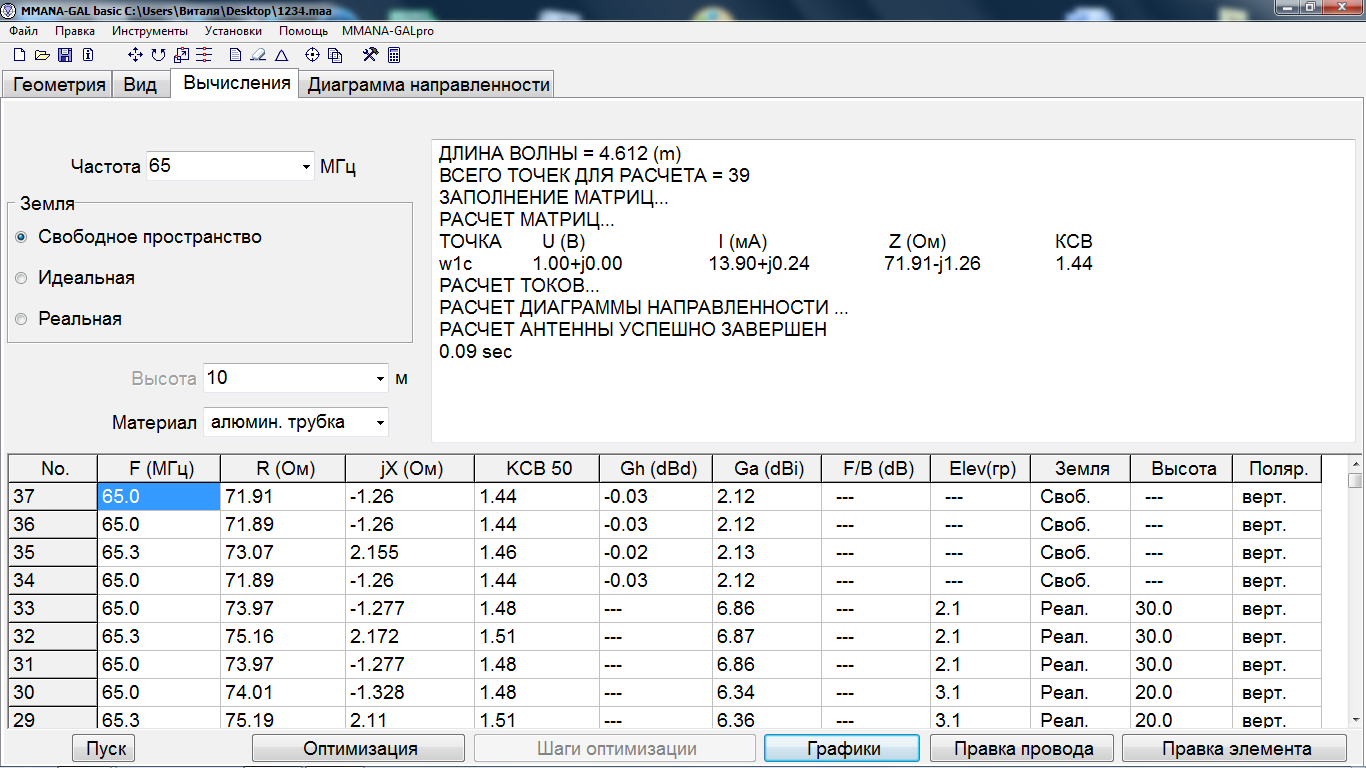The image size is (1366, 768).
Task: Click the F/B (dB) column header
Action: (x=875, y=468)
